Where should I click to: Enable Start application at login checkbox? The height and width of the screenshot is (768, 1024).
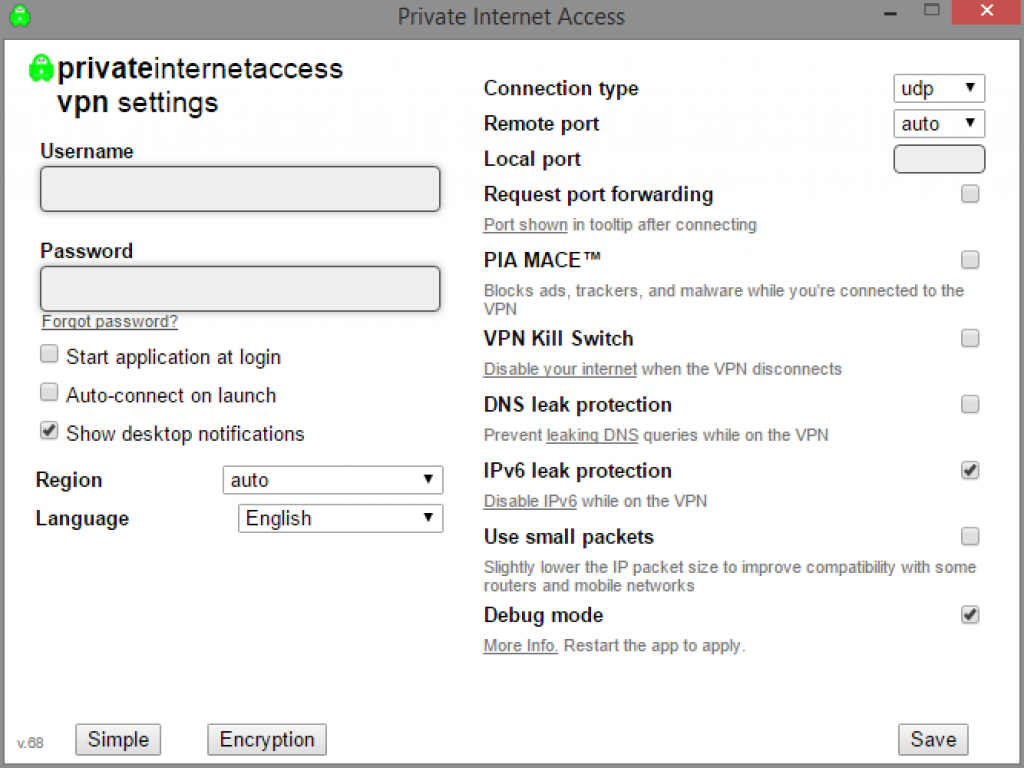point(49,354)
